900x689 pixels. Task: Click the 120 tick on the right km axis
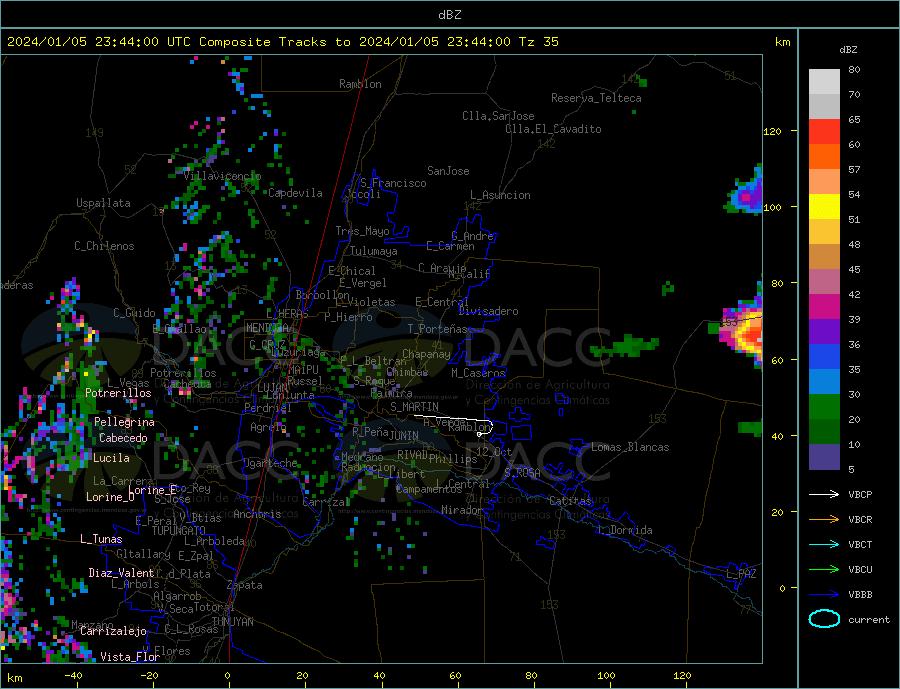[773, 131]
